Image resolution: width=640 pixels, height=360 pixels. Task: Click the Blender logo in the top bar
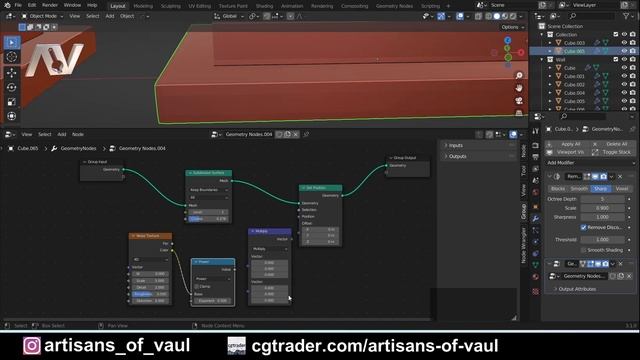click(7, 5)
